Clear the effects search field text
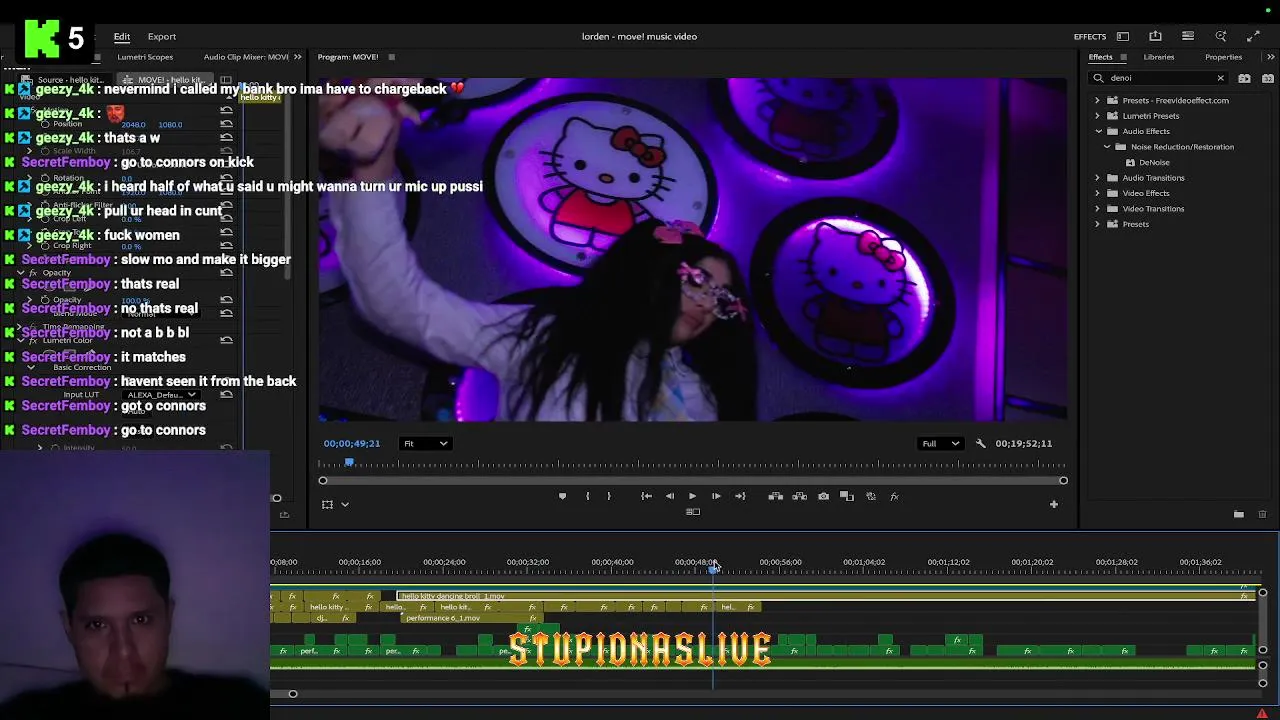1280x720 pixels. click(x=1220, y=78)
